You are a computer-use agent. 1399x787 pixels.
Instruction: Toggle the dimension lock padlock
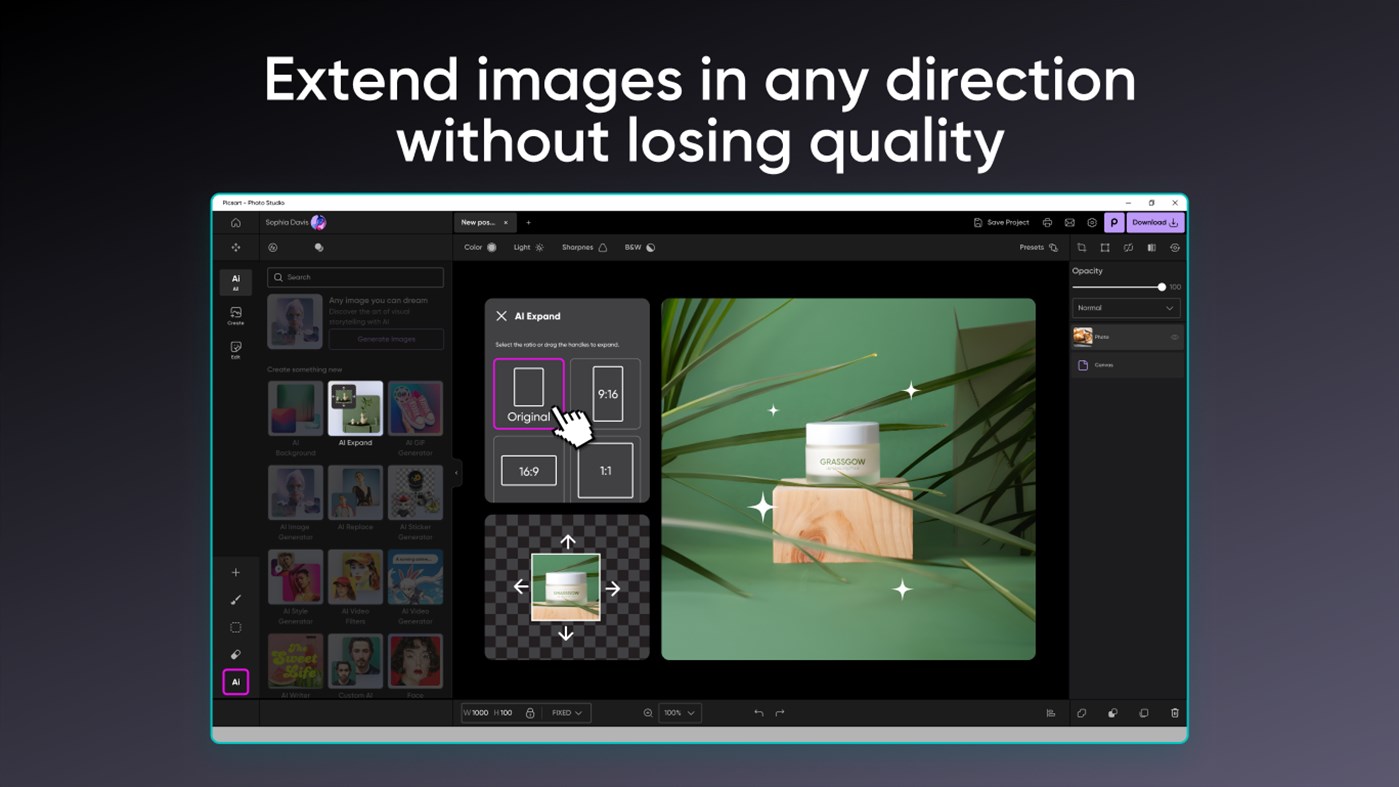coord(528,712)
